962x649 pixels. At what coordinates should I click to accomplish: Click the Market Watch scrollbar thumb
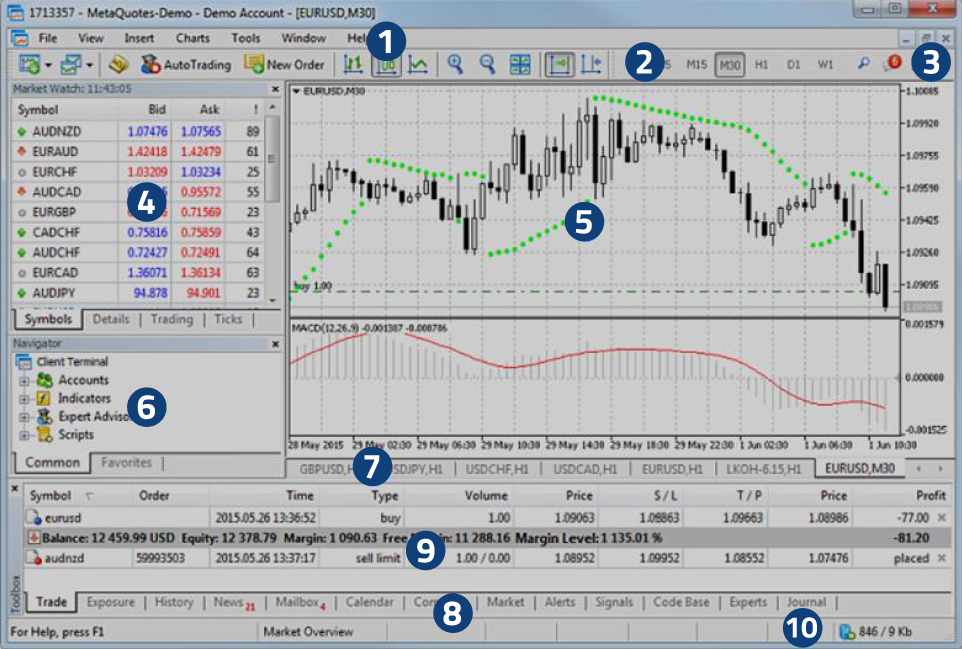coord(272,159)
